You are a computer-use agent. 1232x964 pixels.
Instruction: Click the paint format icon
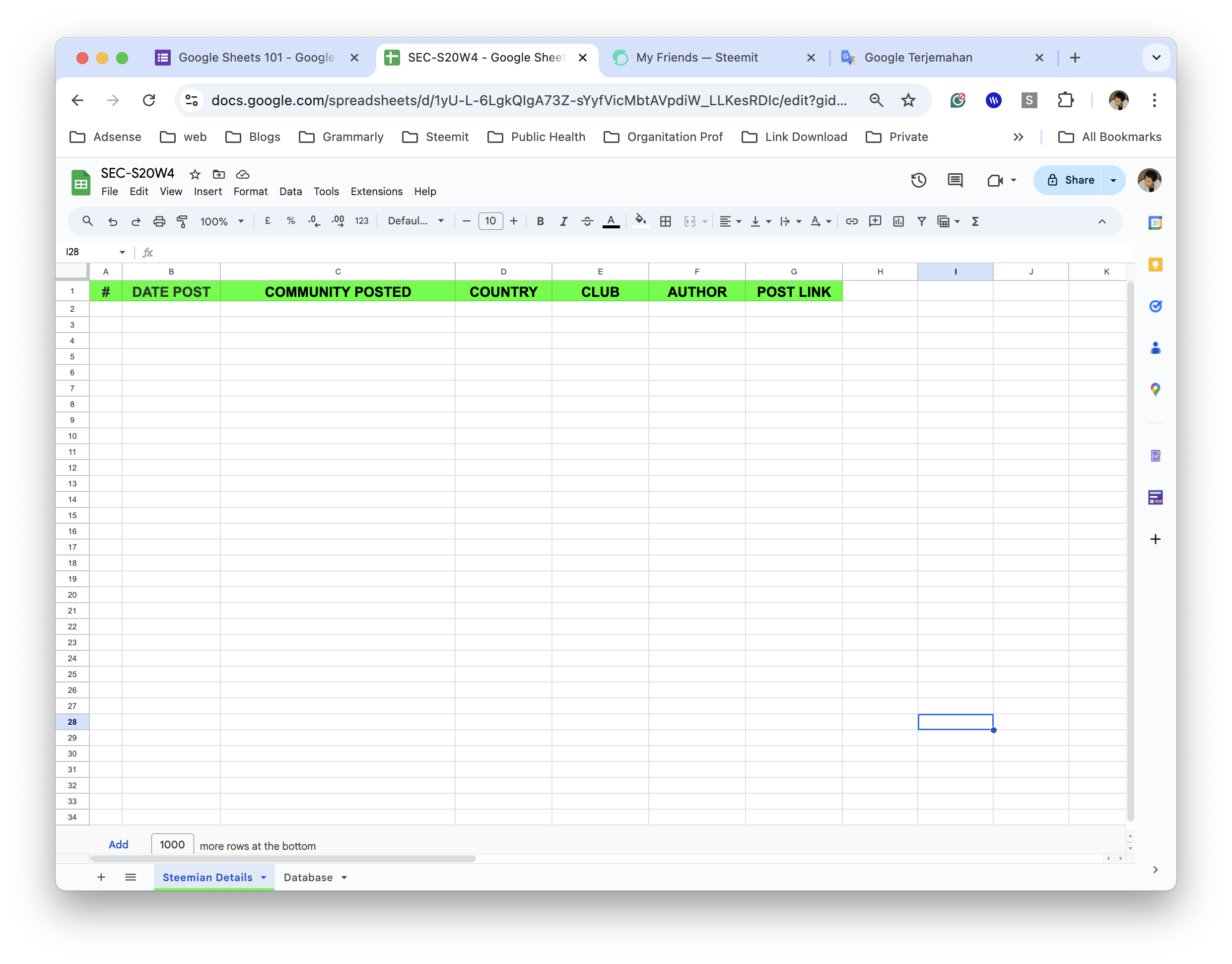click(x=182, y=221)
